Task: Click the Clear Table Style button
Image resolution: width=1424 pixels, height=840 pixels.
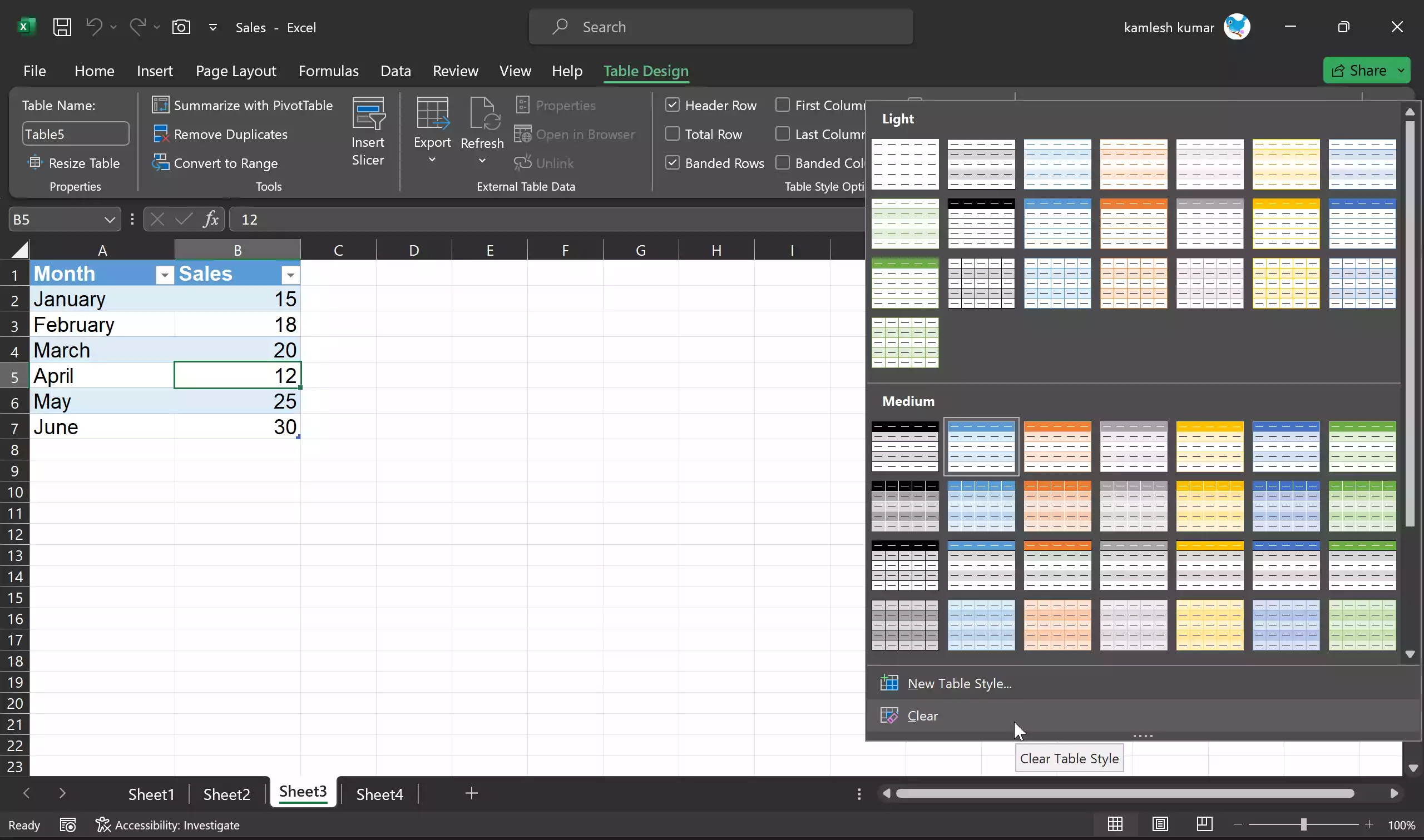Action: pyautogui.click(x=921, y=715)
